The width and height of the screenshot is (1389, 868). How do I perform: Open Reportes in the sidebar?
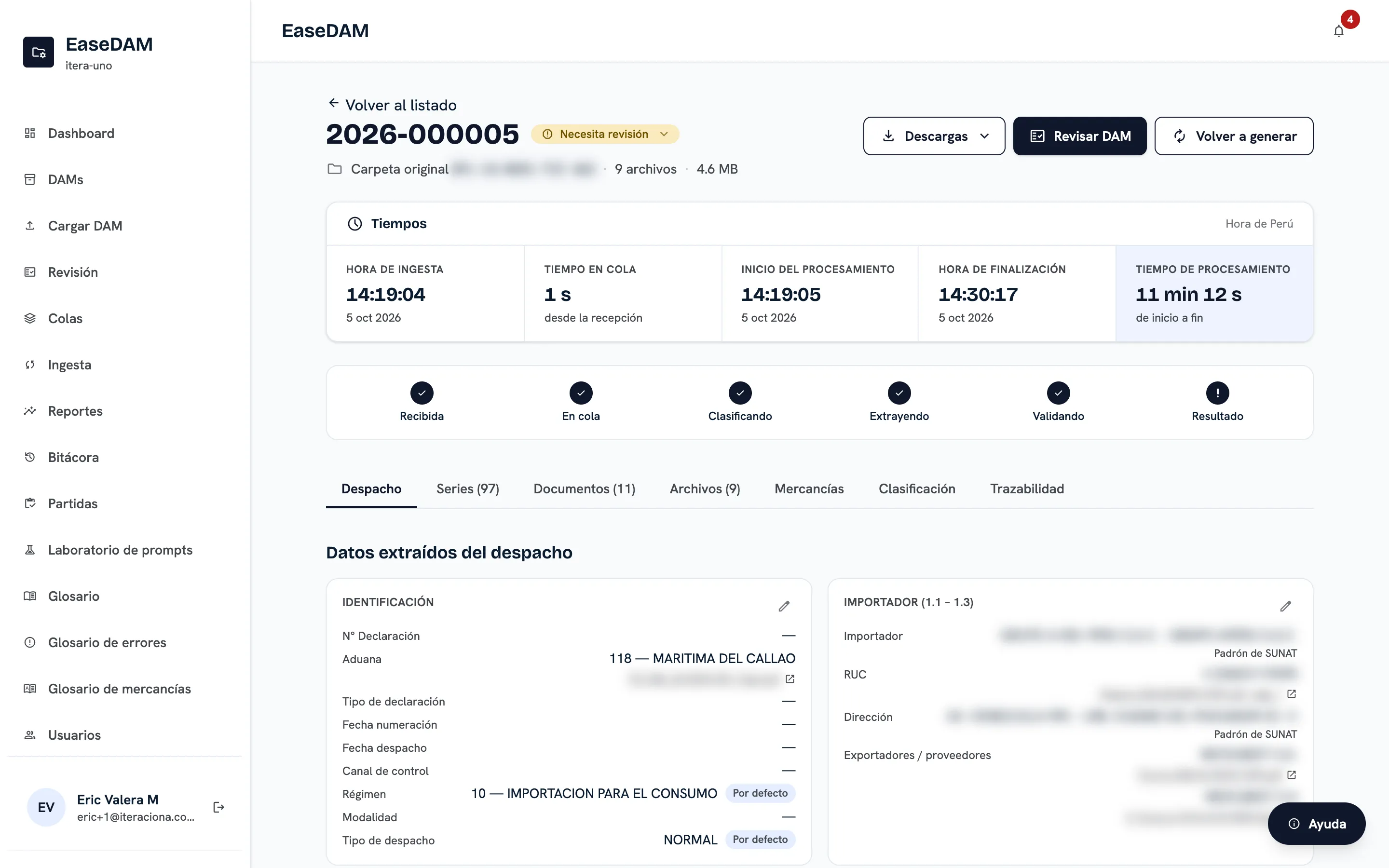coord(125,411)
